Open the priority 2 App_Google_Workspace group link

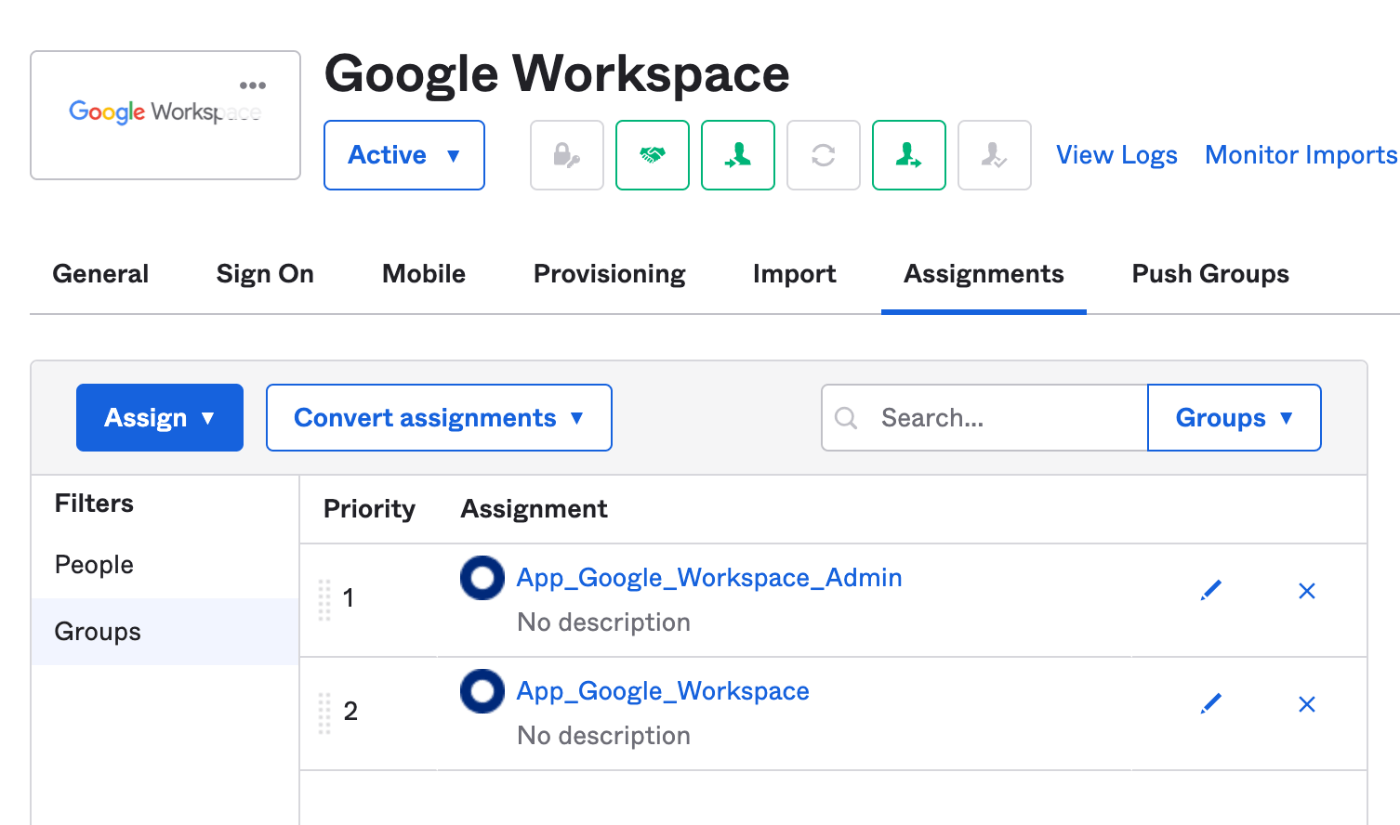click(663, 691)
